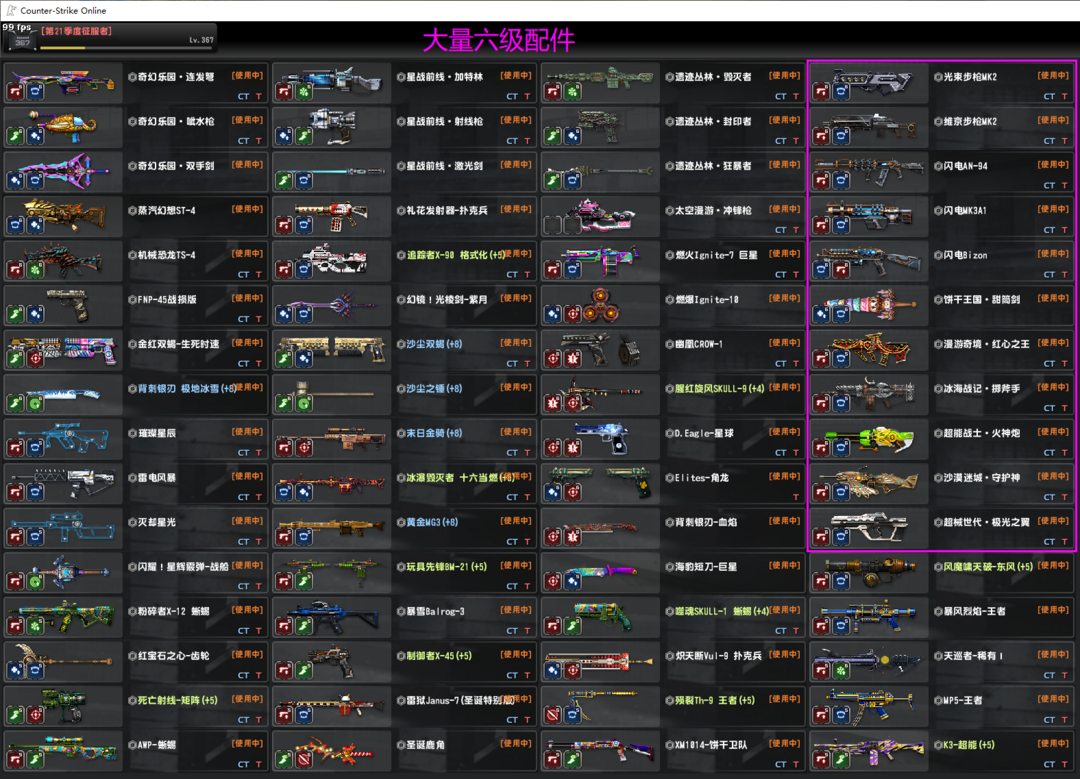Click the T label on 燃火Ignite-7 巨星
The width and height of the screenshot is (1080, 779).
pyautogui.click(x=796, y=274)
